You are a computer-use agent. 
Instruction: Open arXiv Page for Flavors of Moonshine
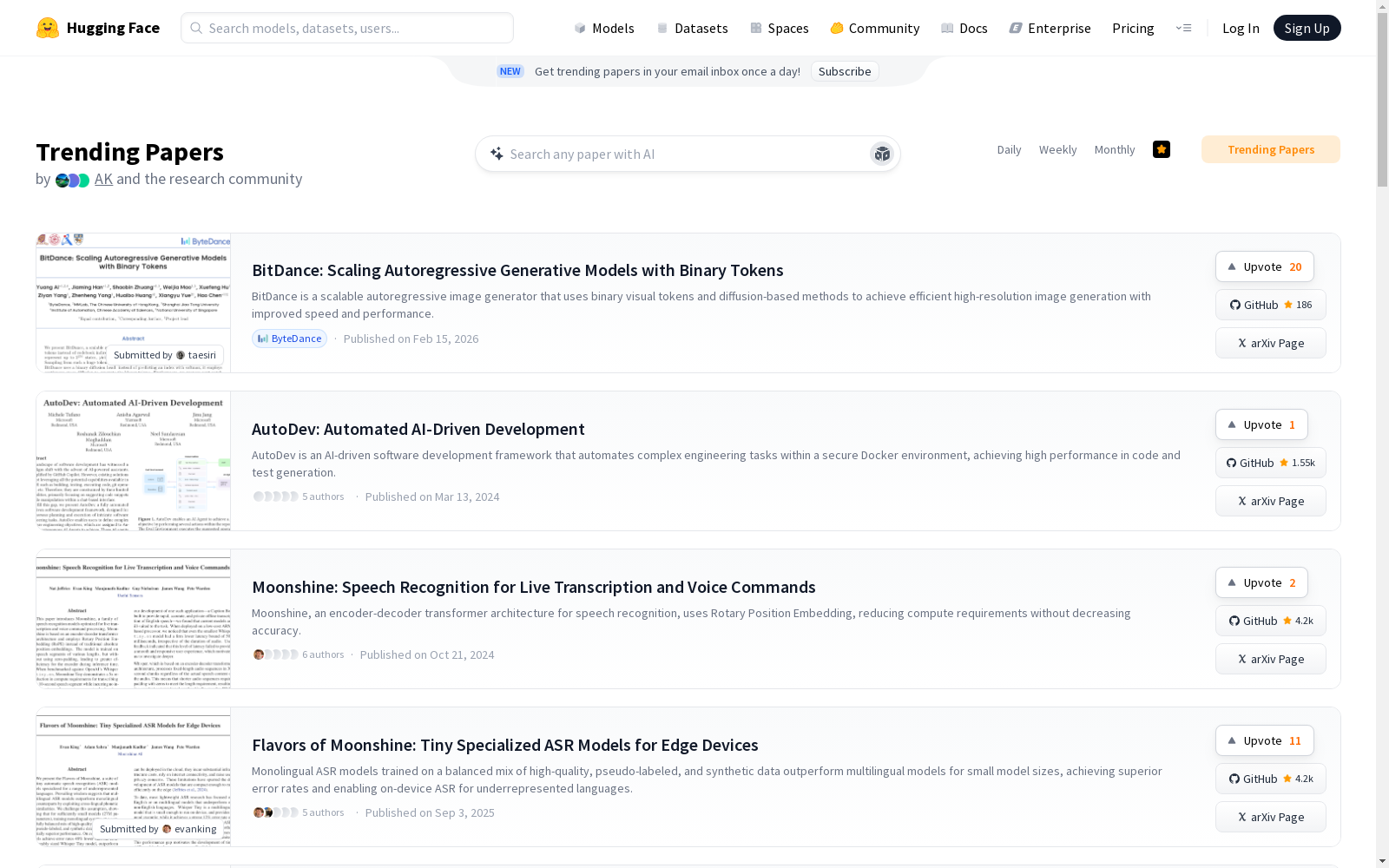tap(1271, 817)
